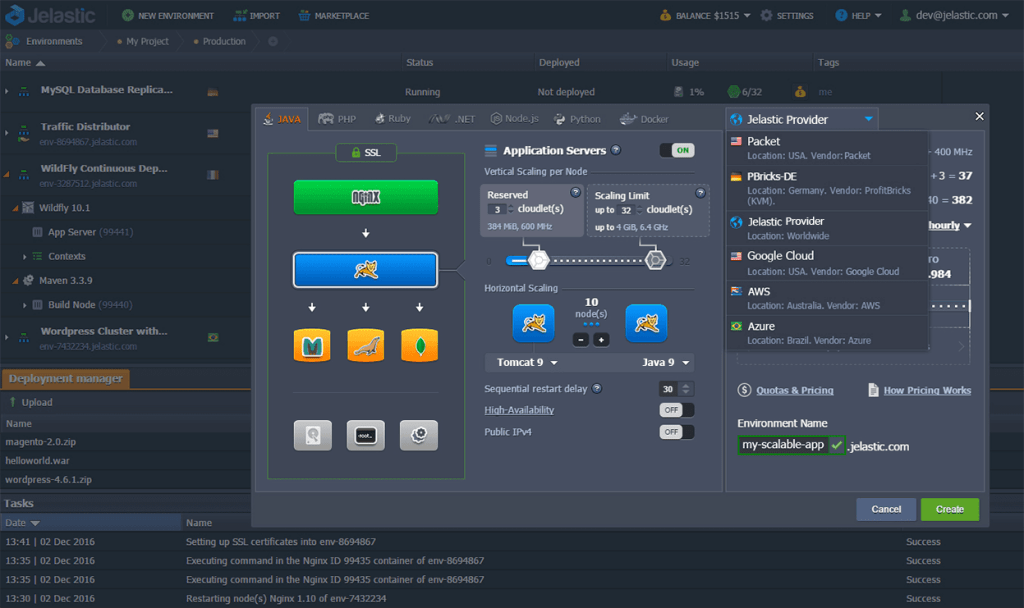Click the MongoDB NoSQL database icon
1024x608 pixels.
[x=419, y=345]
